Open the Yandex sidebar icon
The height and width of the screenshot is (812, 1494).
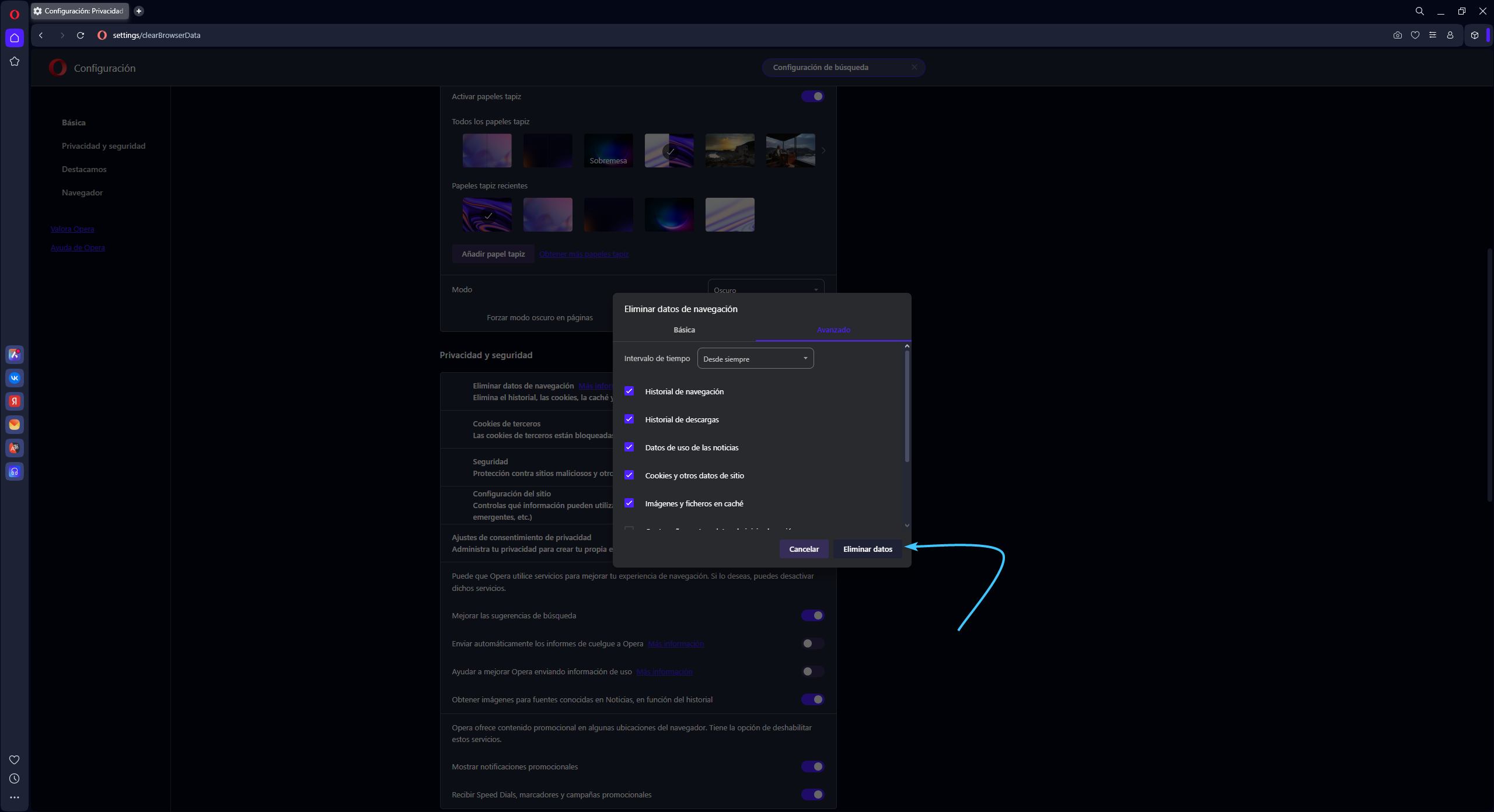click(15, 401)
